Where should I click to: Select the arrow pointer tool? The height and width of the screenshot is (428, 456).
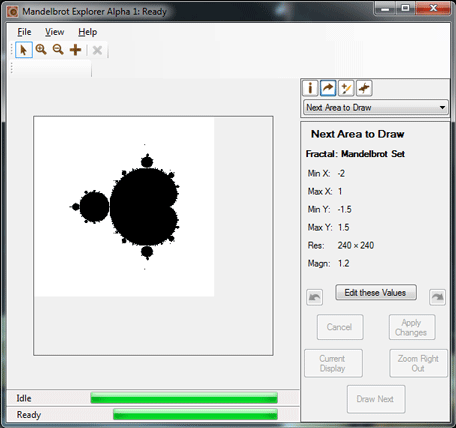tap(24, 50)
